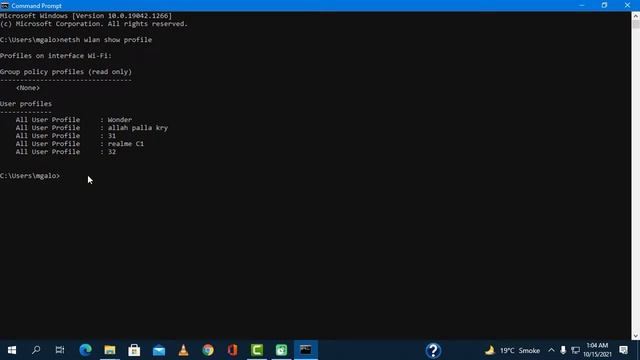Click the profile named '31'

[x=112, y=136]
